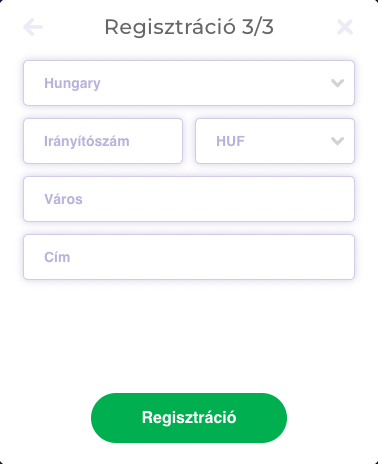Open the HUF currency dropdown
The height and width of the screenshot is (464, 378).
[x=275, y=141]
